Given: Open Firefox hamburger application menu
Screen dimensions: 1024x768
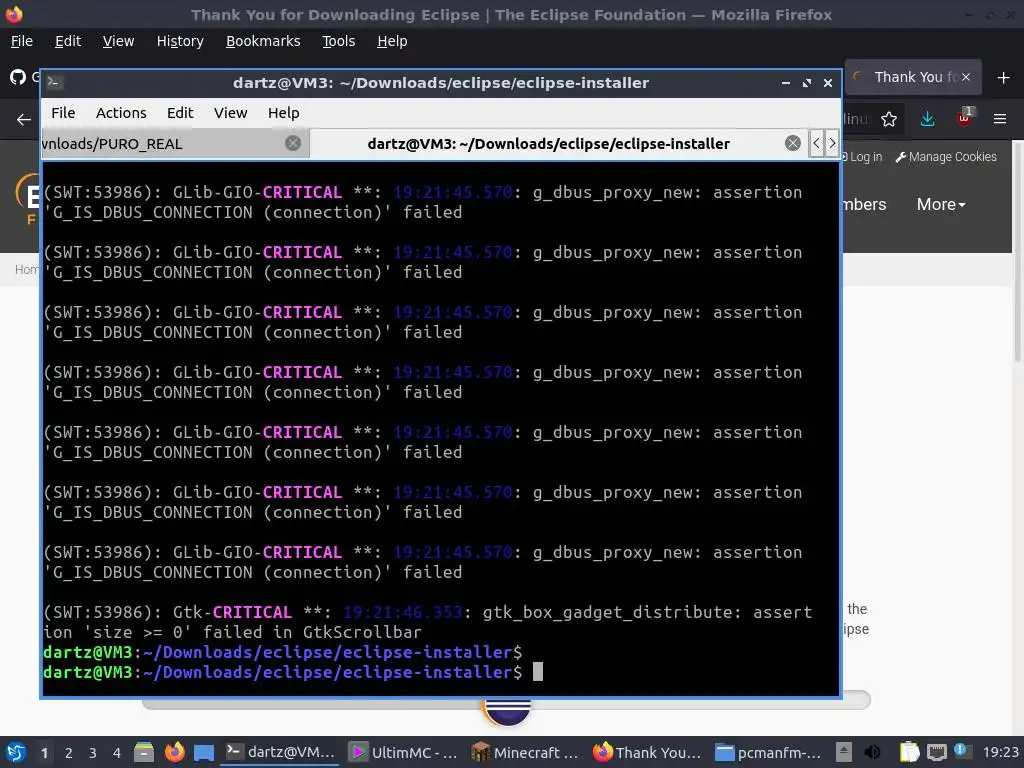Looking at the screenshot, I should pos(1000,119).
